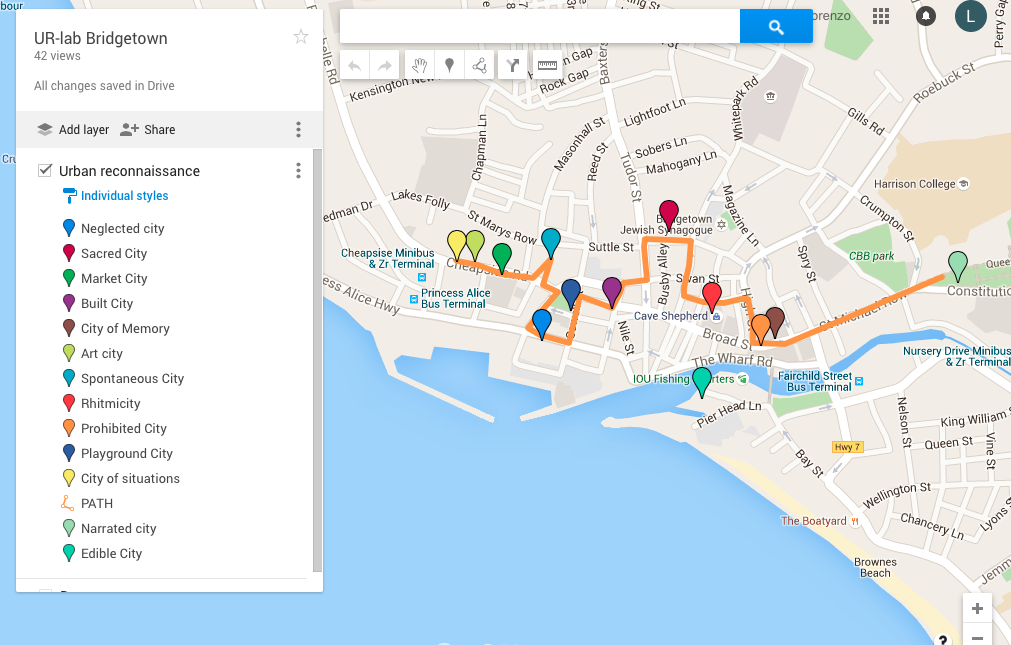Open map options three-dot menu
The image size is (1011, 645).
point(298,130)
